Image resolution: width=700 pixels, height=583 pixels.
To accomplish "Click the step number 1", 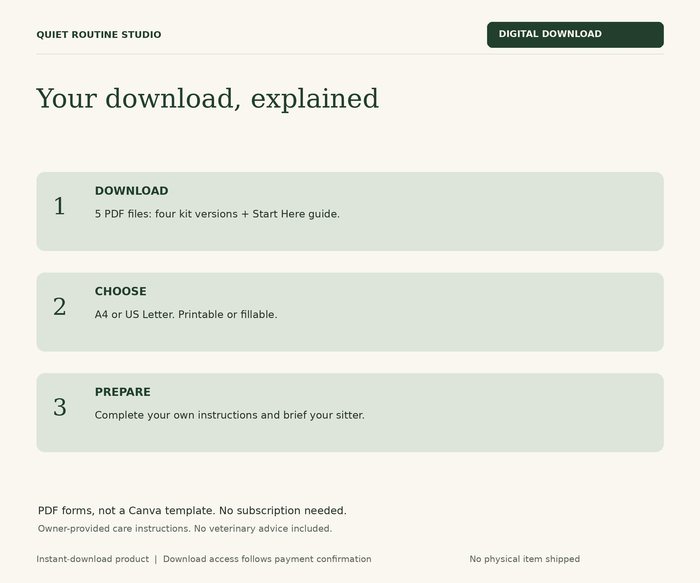I will coord(60,206).
